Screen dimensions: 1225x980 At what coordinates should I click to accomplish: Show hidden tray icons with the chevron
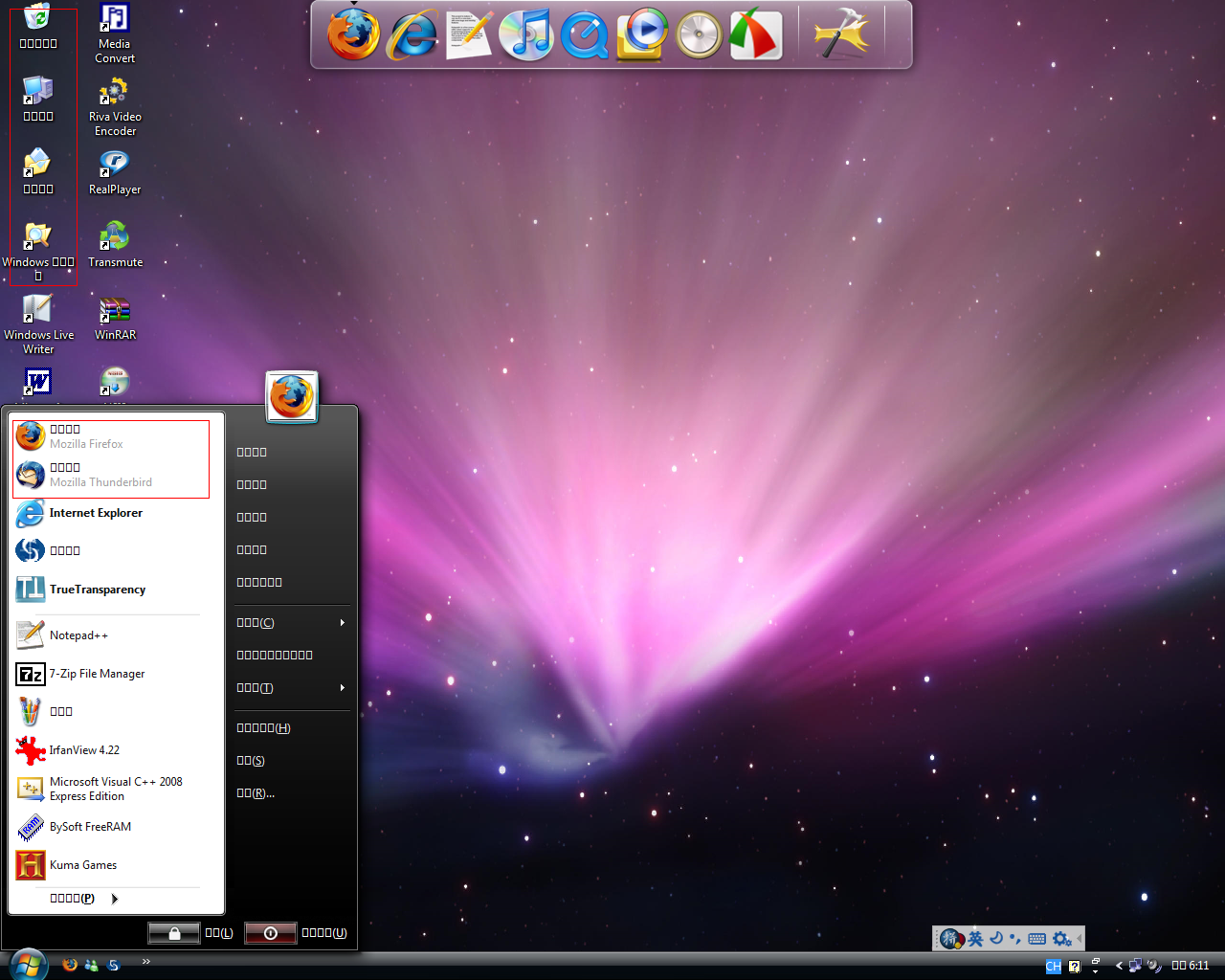point(1119,966)
